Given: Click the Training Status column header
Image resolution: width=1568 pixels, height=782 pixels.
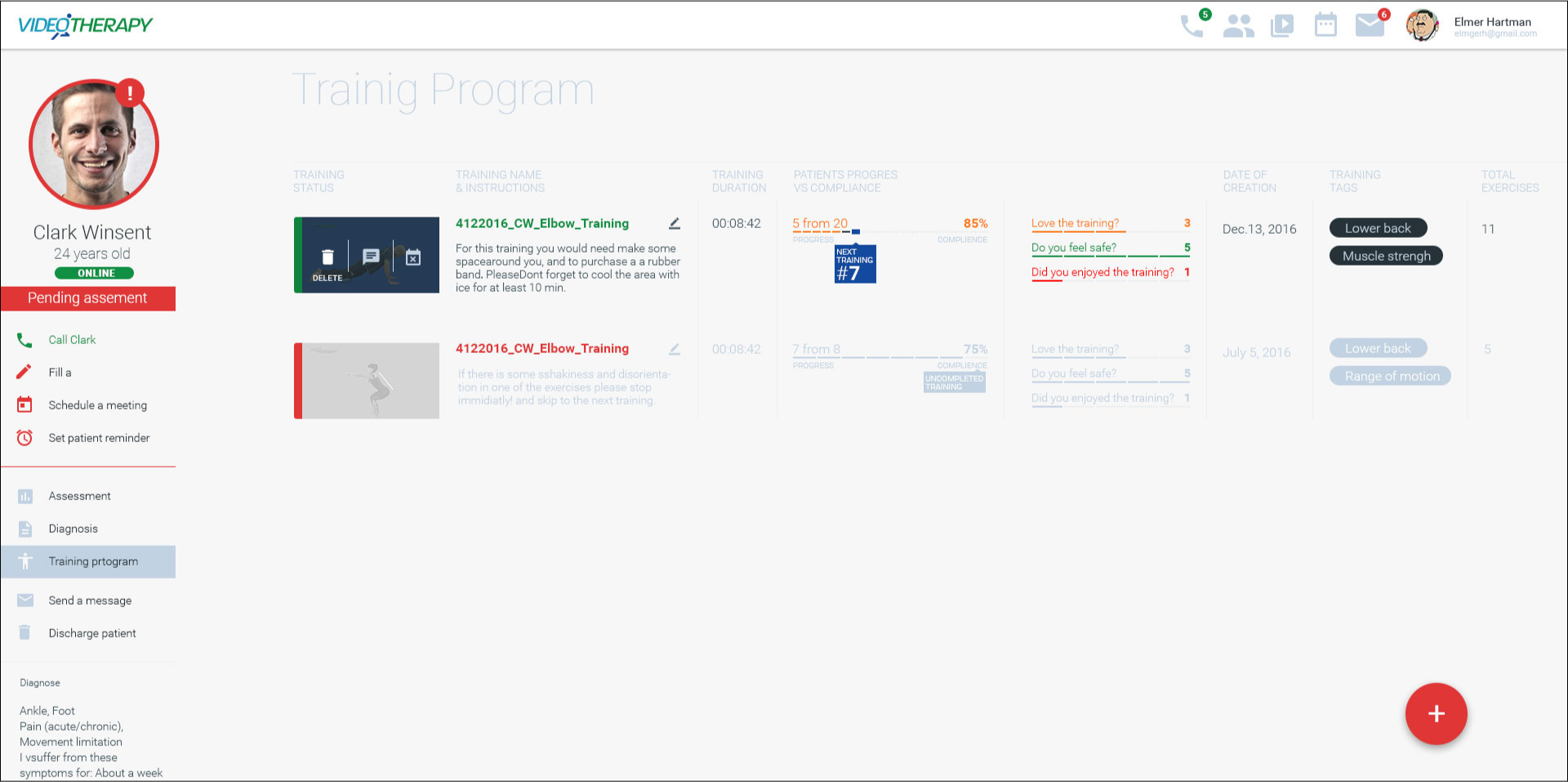Looking at the screenshot, I should [x=318, y=181].
